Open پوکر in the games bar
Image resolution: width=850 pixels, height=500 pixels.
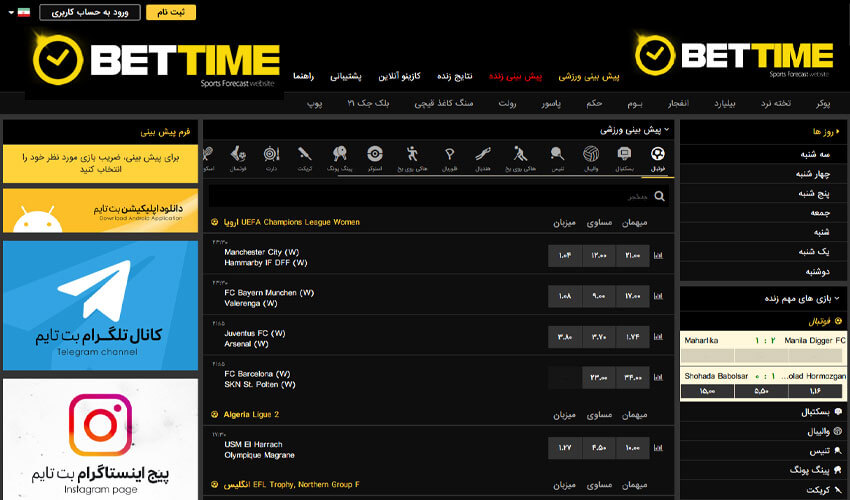pos(823,103)
